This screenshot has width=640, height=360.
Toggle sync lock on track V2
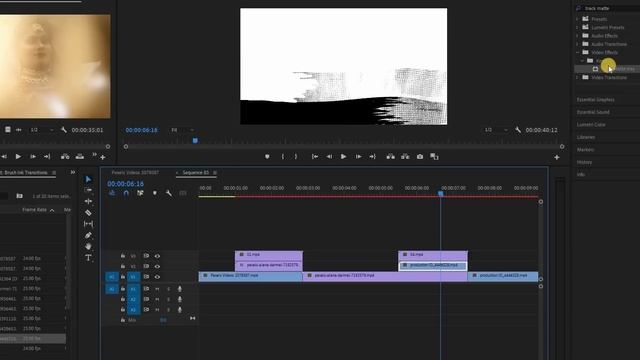pos(146,267)
